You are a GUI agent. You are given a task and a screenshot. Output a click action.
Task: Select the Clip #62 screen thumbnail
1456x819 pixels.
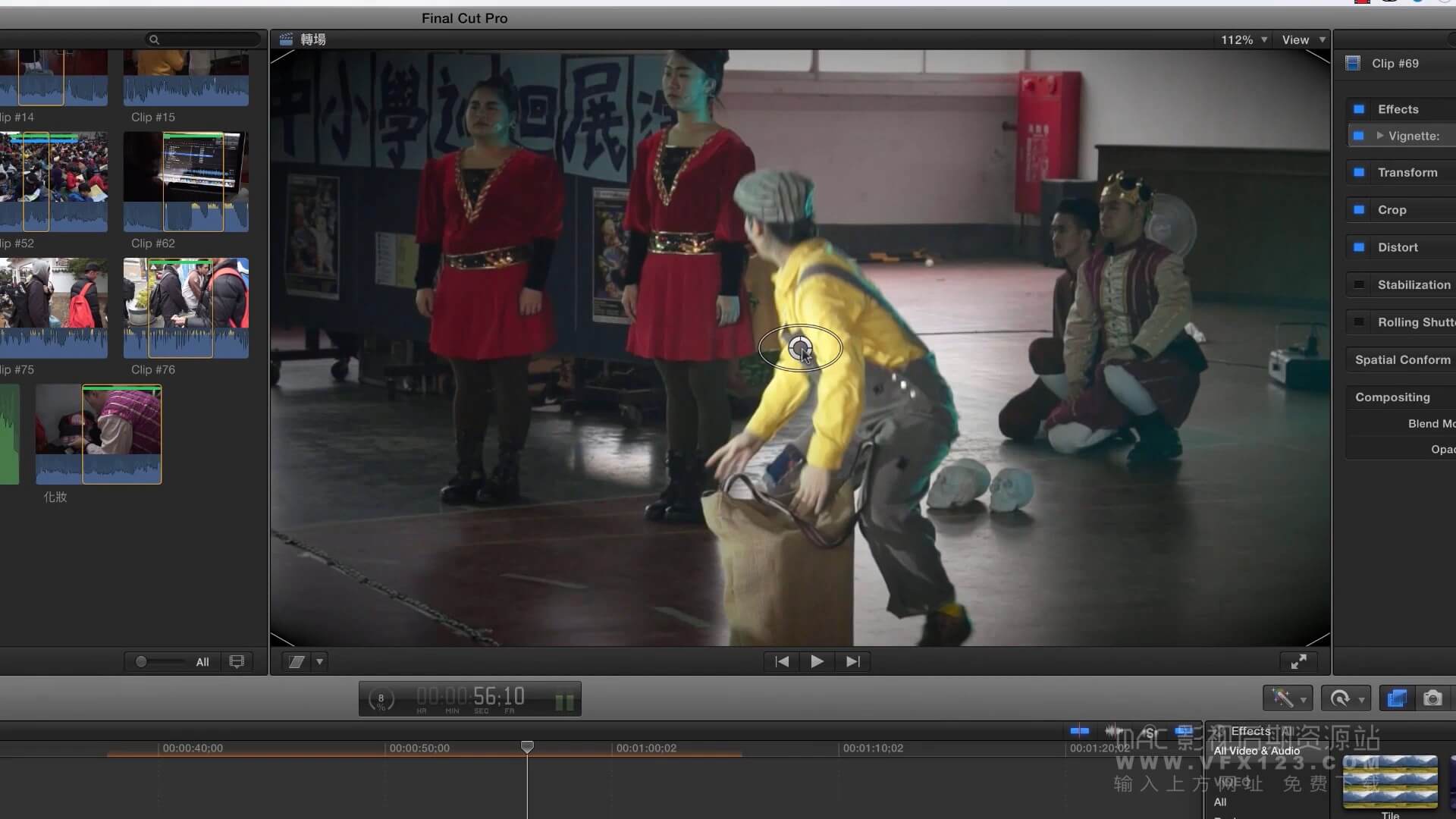[x=186, y=181]
